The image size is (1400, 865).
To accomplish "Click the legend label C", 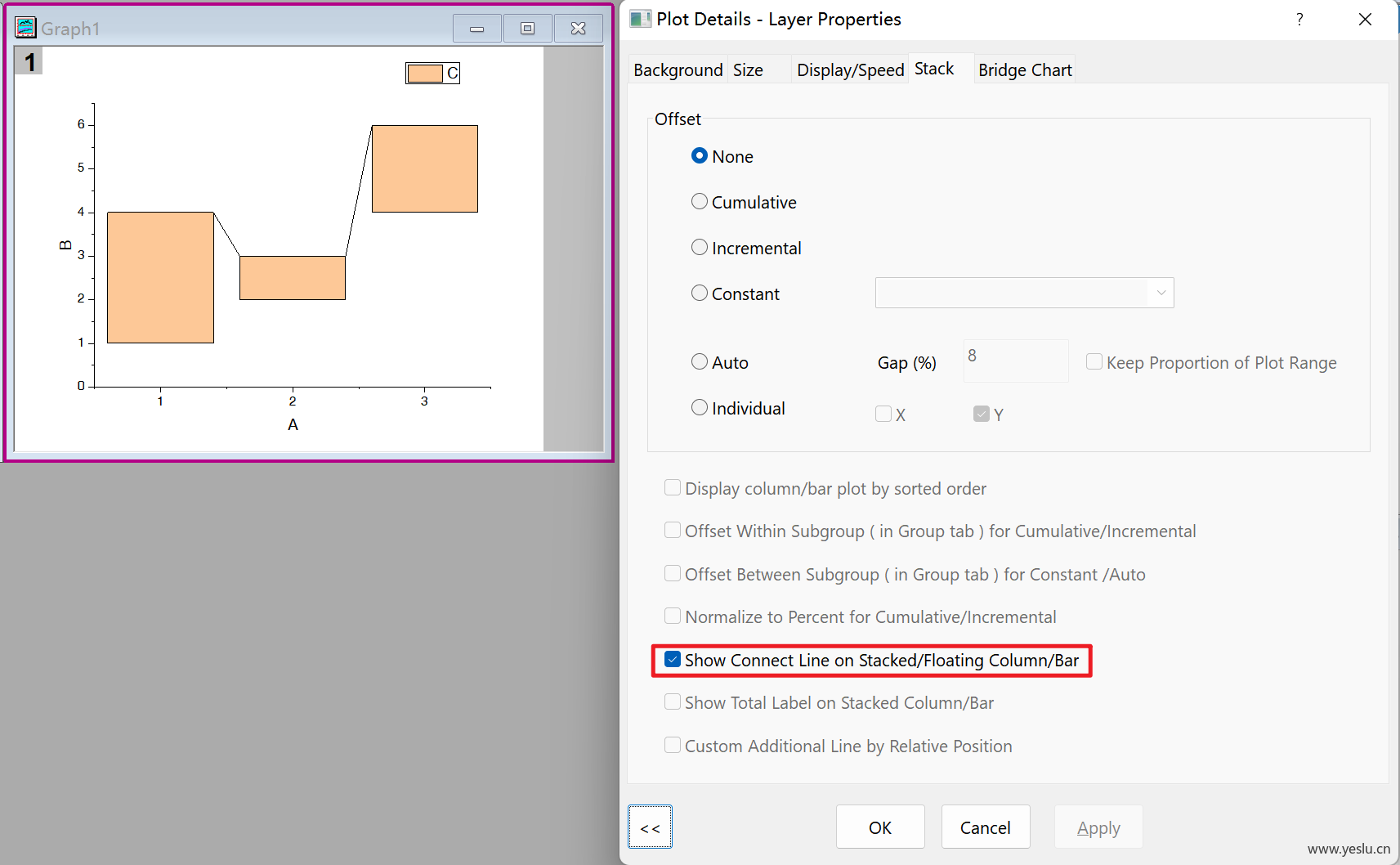I will [x=452, y=74].
